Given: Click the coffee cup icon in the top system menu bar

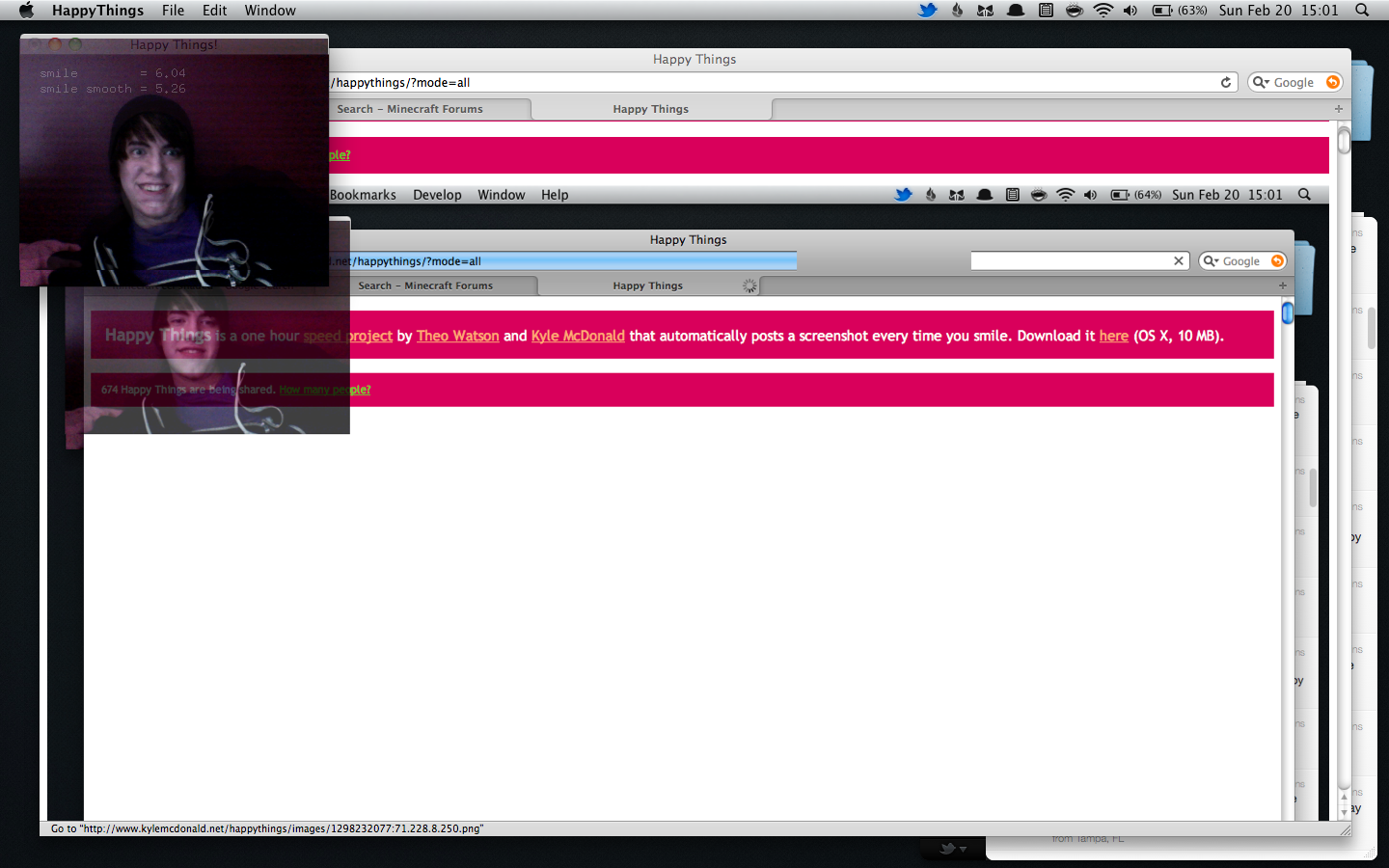Looking at the screenshot, I should [x=1074, y=11].
